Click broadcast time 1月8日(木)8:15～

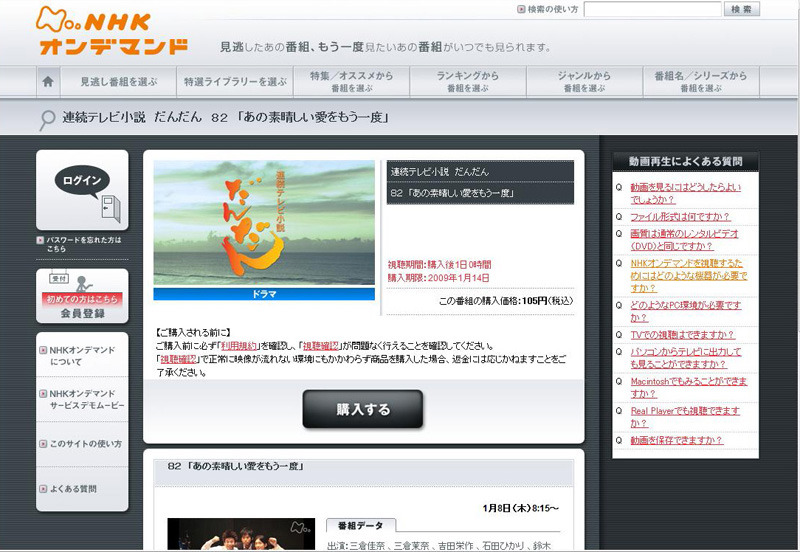tap(520, 508)
